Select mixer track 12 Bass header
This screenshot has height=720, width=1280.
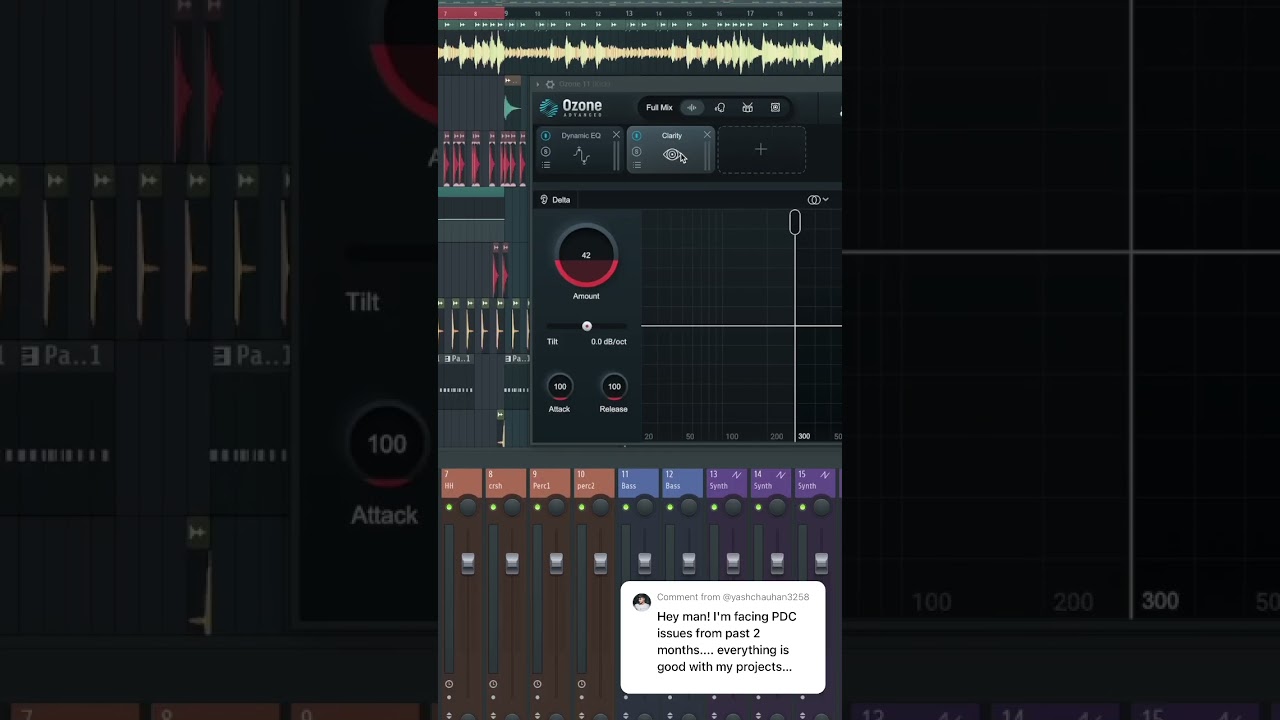click(x=682, y=481)
